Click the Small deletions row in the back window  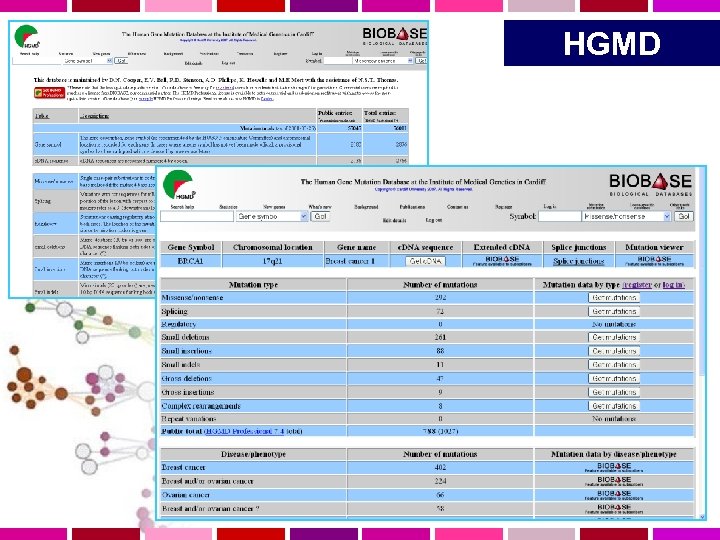click(95, 247)
